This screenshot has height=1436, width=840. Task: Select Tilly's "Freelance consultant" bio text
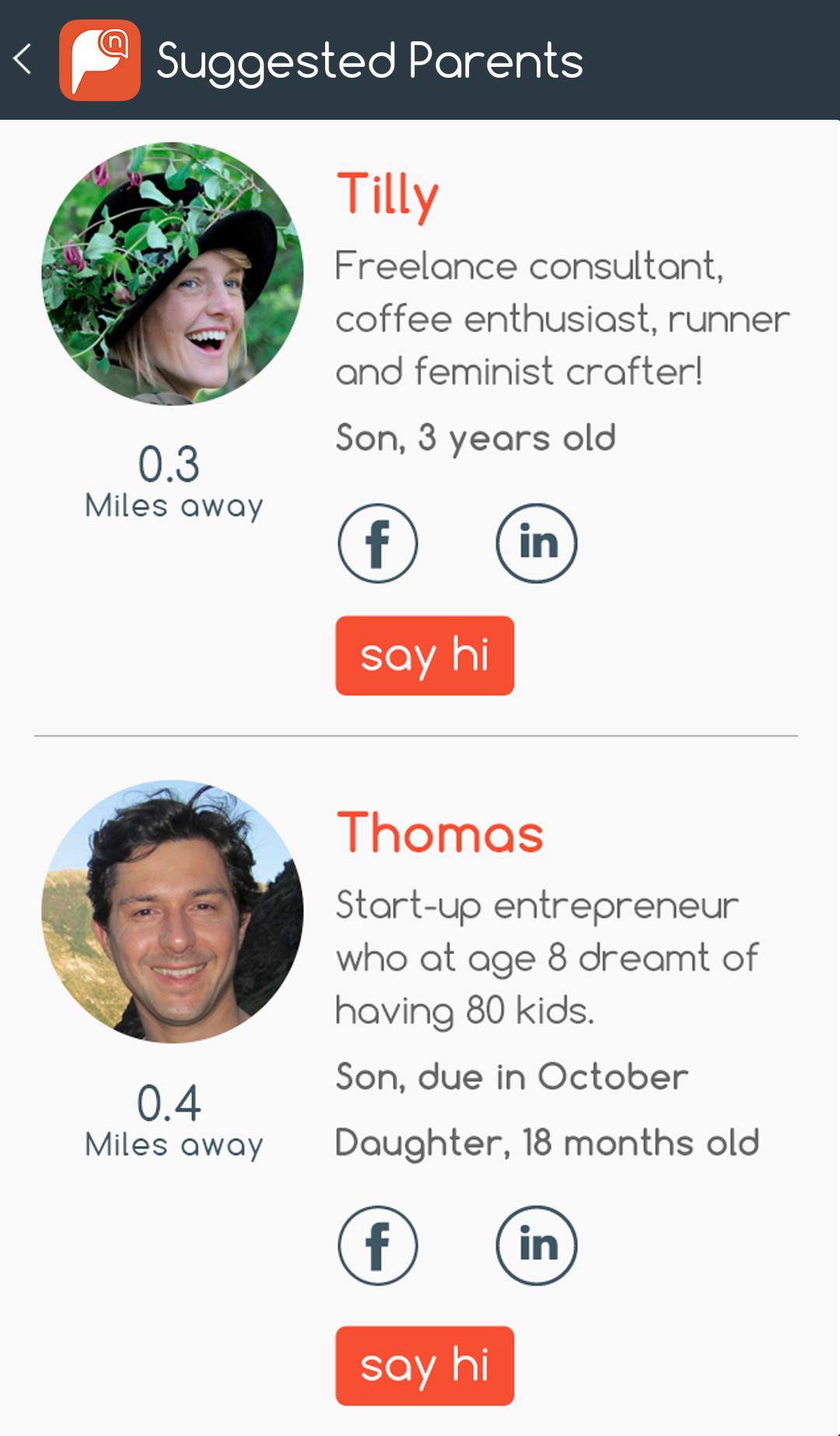pos(562,319)
